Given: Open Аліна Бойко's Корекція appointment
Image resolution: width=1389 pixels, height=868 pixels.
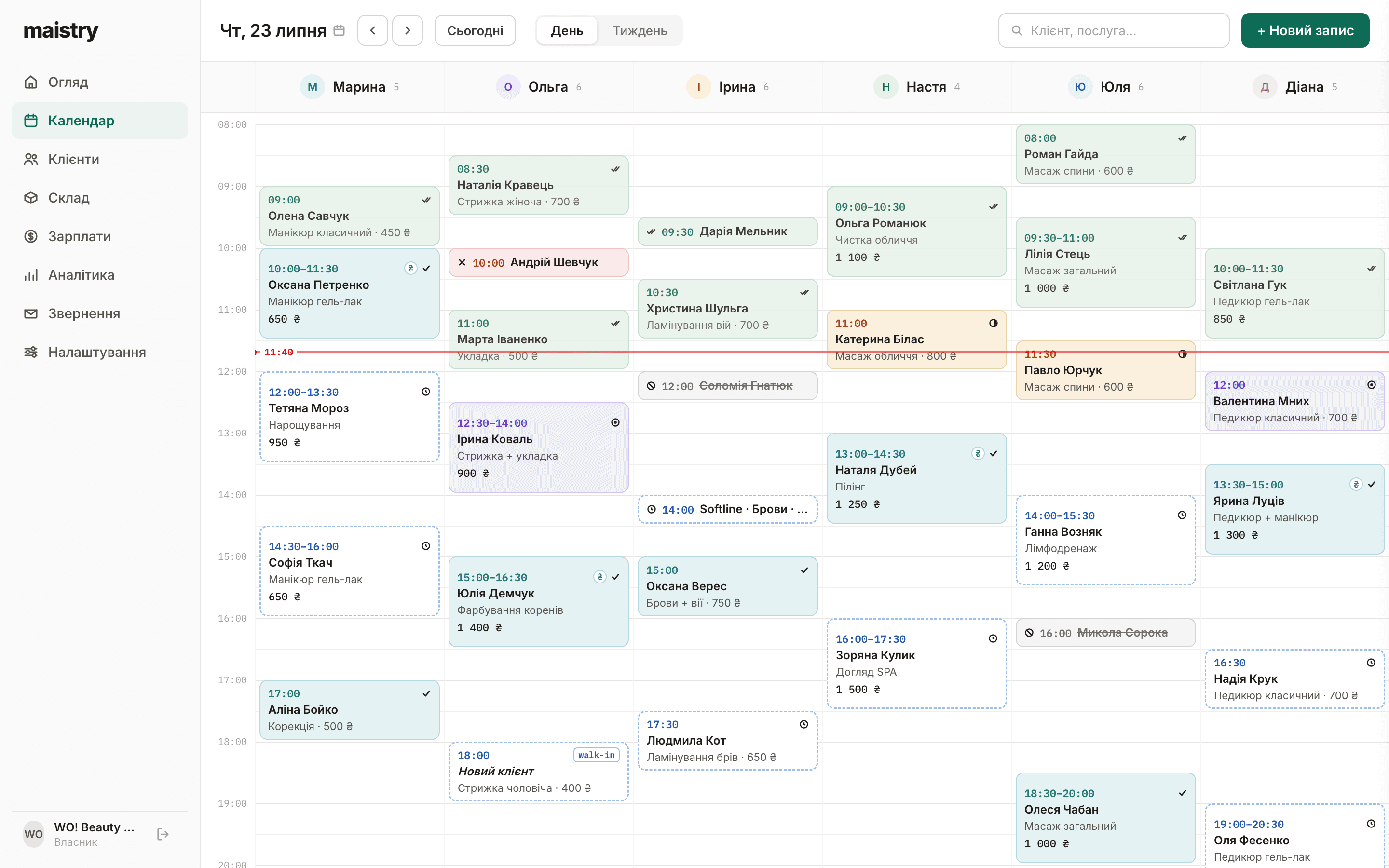Looking at the screenshot, I should pos(350,710).
